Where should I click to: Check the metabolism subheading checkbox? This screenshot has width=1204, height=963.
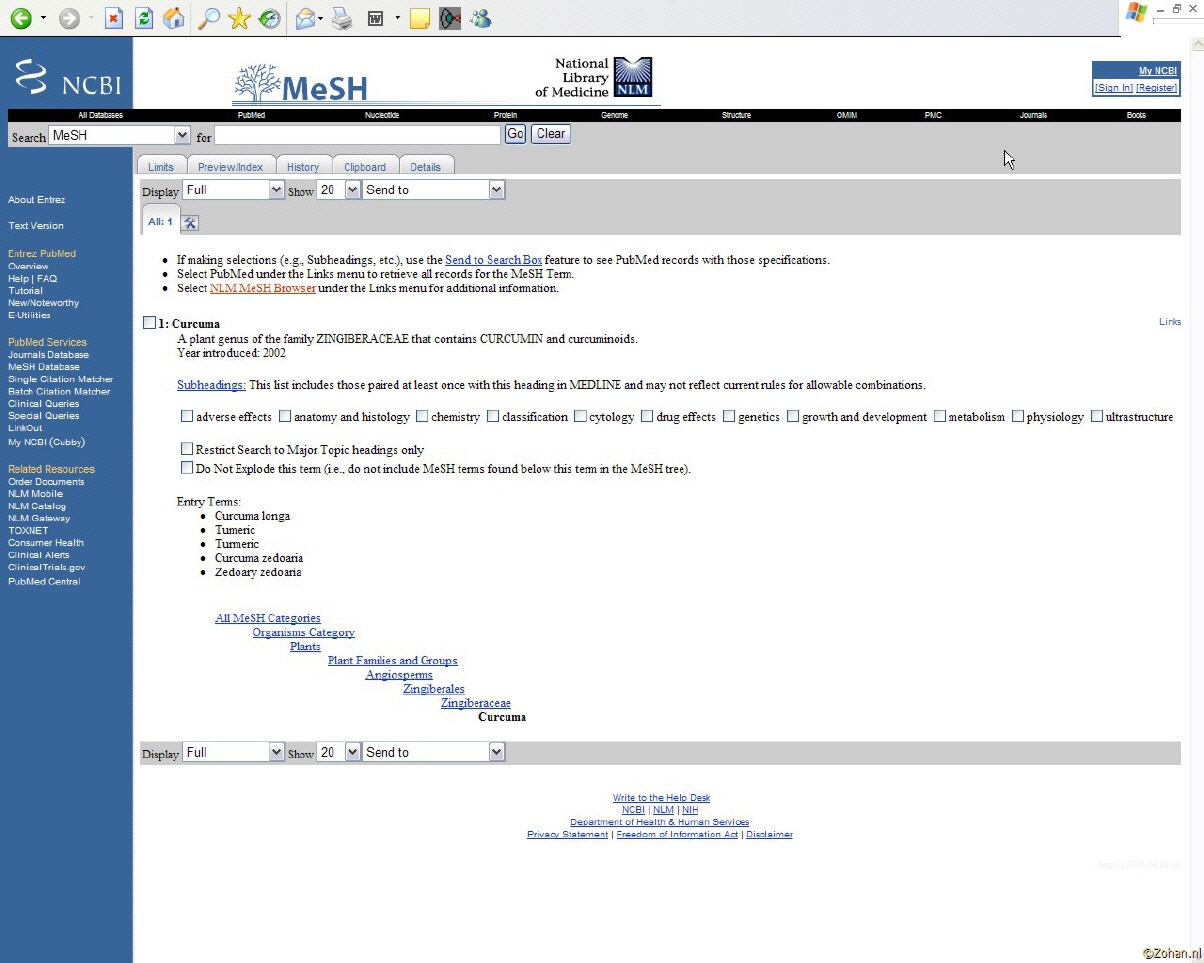(x=940, y=416)
